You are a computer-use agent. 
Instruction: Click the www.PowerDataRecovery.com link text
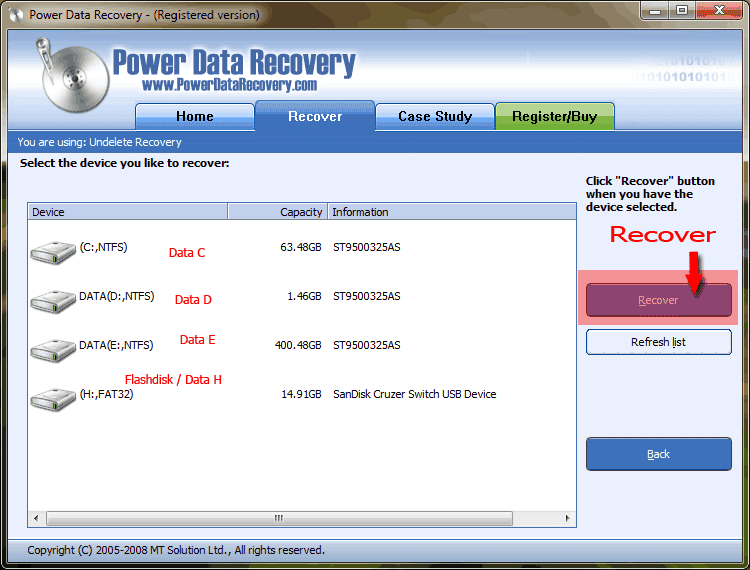[230, 85]
